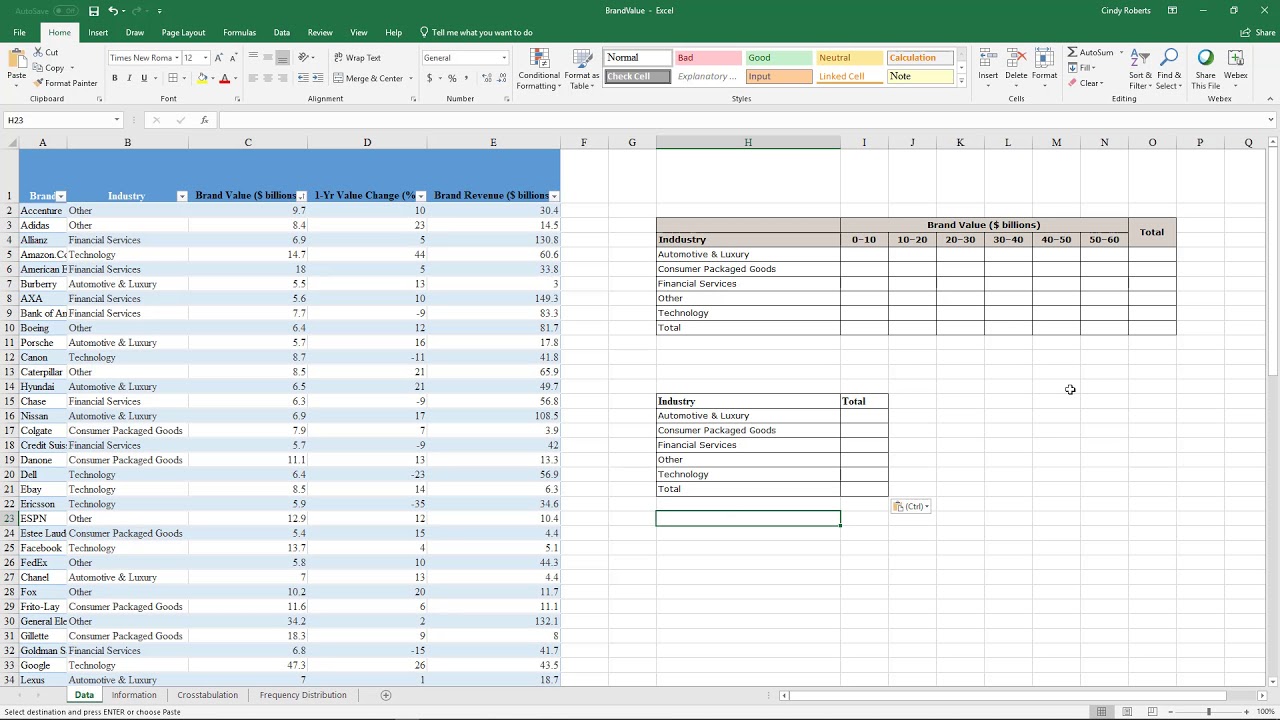The height and width of the screenshot is (720, 1280).
Task: Increase font size with the larger A icon
Action: pos(219,58)
